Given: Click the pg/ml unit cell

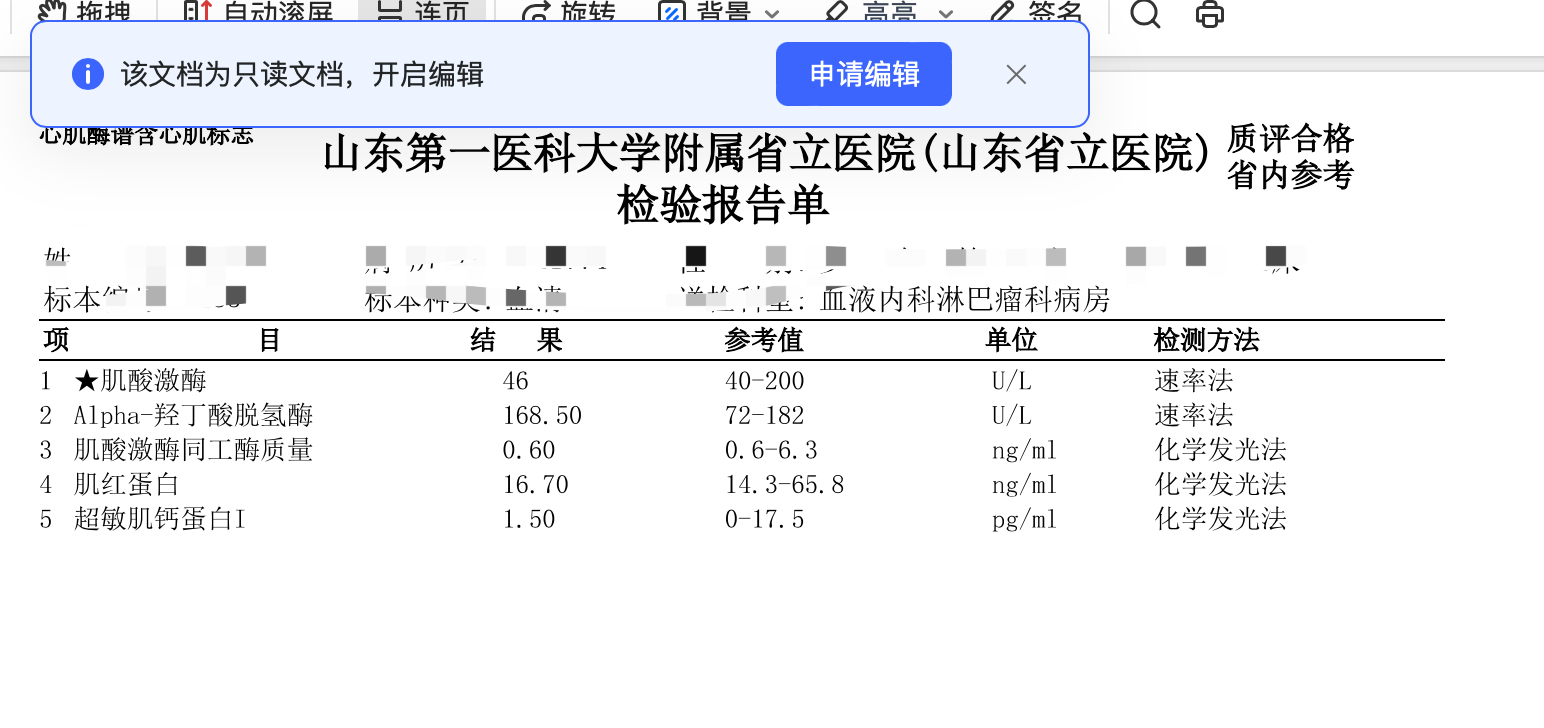Looking at the screenshot, I should pyautogui.click(x=1025, y=520).
